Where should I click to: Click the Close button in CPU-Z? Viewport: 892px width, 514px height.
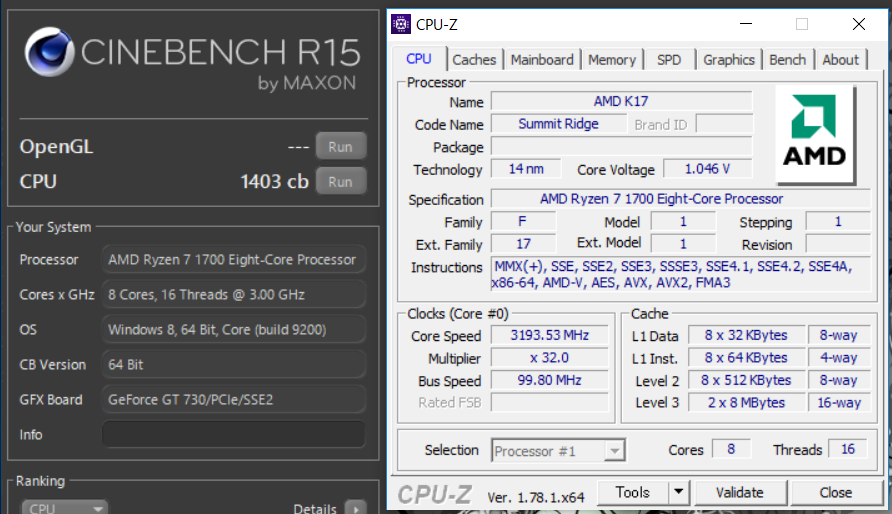836,492
